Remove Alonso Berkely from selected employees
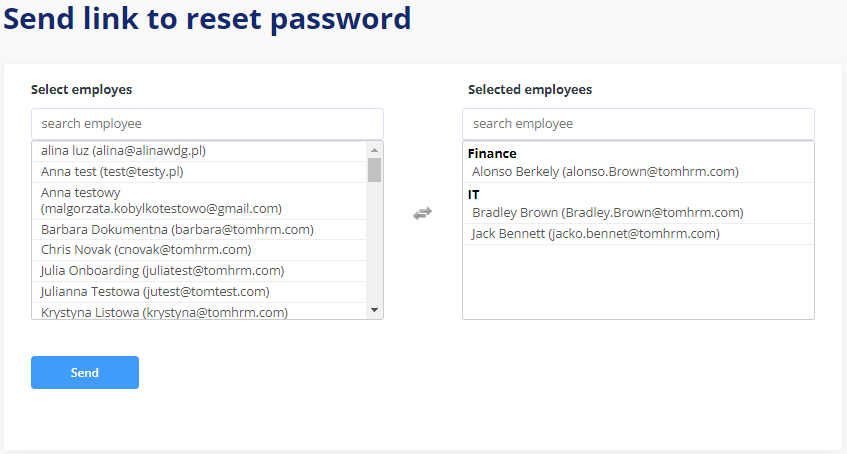Viewport: 847px width, 454px height. click(638, 172)
